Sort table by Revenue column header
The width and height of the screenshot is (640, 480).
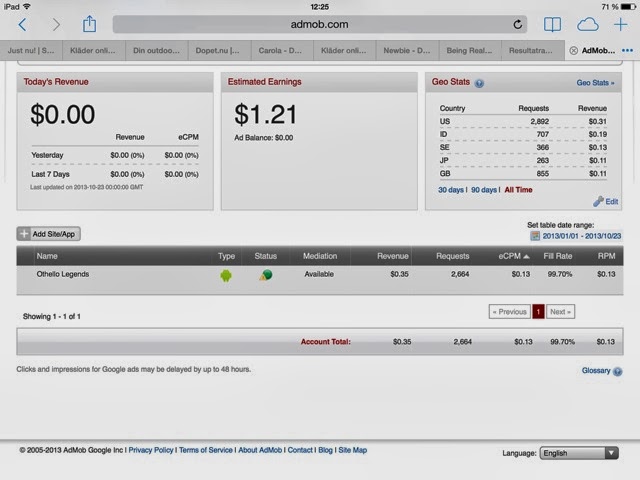[393, 256]
